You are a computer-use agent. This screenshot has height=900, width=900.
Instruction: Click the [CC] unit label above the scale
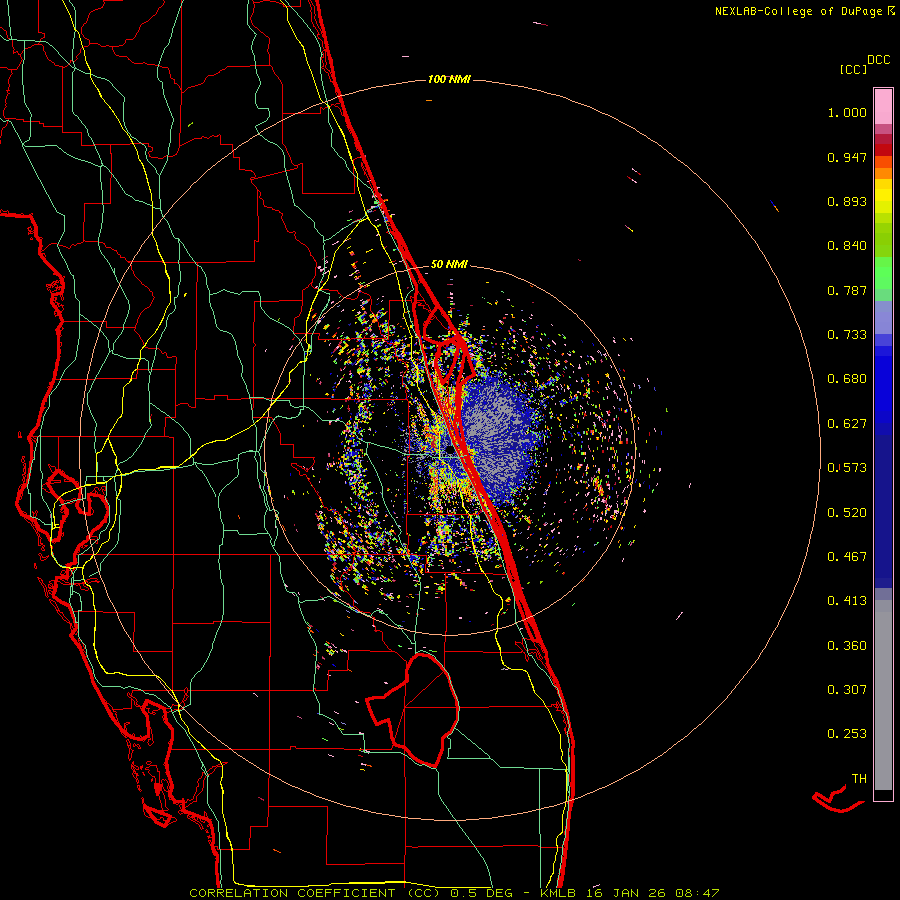(x=853, y=69)
